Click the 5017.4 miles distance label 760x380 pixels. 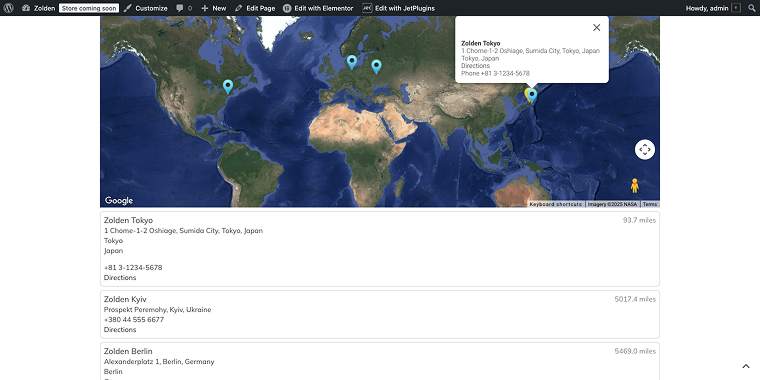(x=635, y=300)
